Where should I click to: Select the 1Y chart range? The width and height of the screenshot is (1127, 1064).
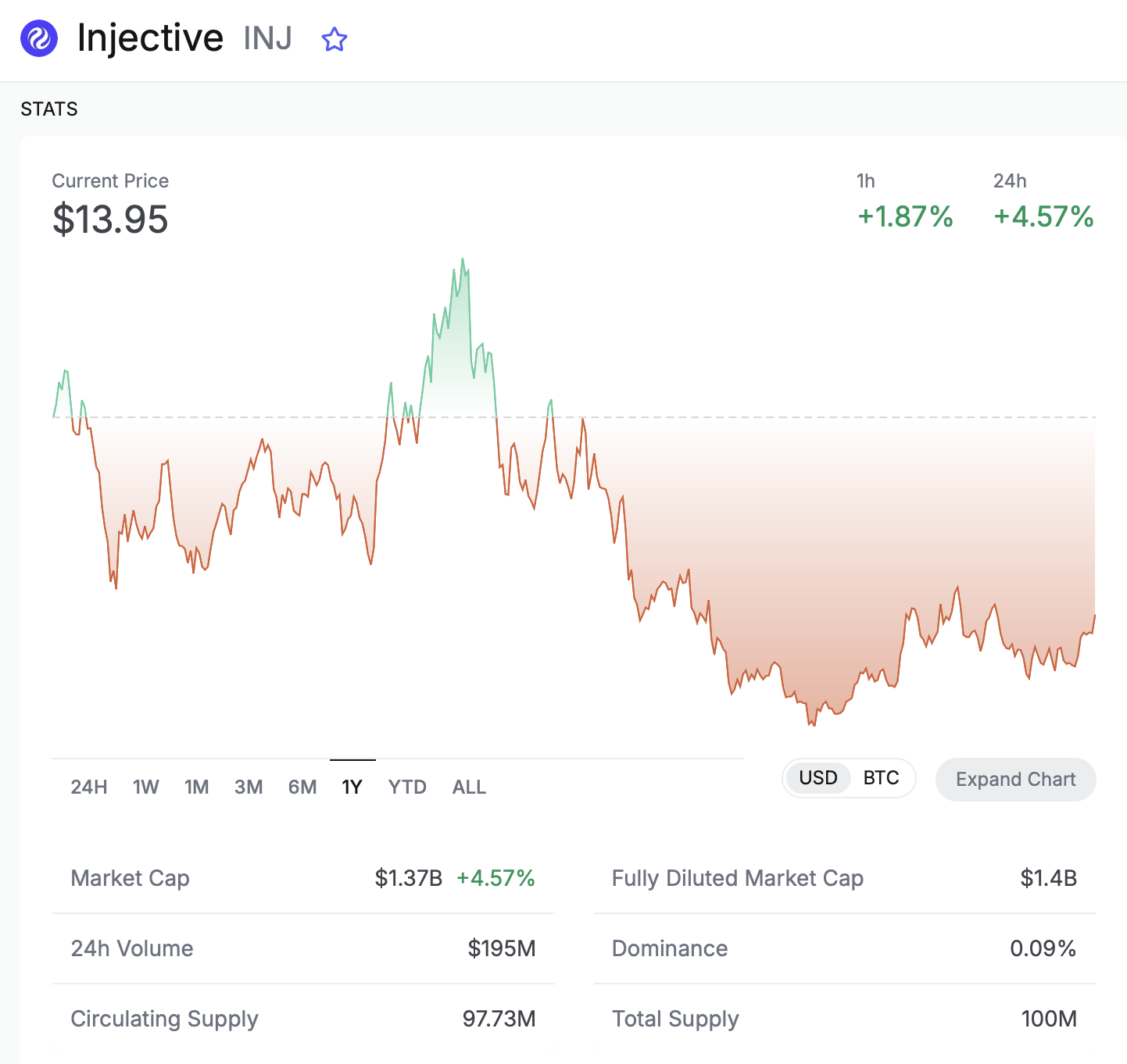(352, 787)
